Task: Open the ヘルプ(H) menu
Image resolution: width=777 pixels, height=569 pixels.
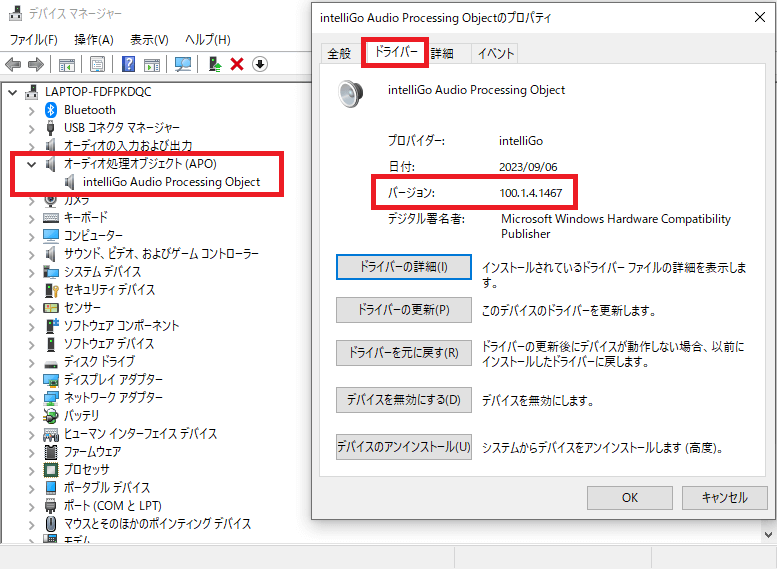Action: pyautogui.click(x=208, y=40)
